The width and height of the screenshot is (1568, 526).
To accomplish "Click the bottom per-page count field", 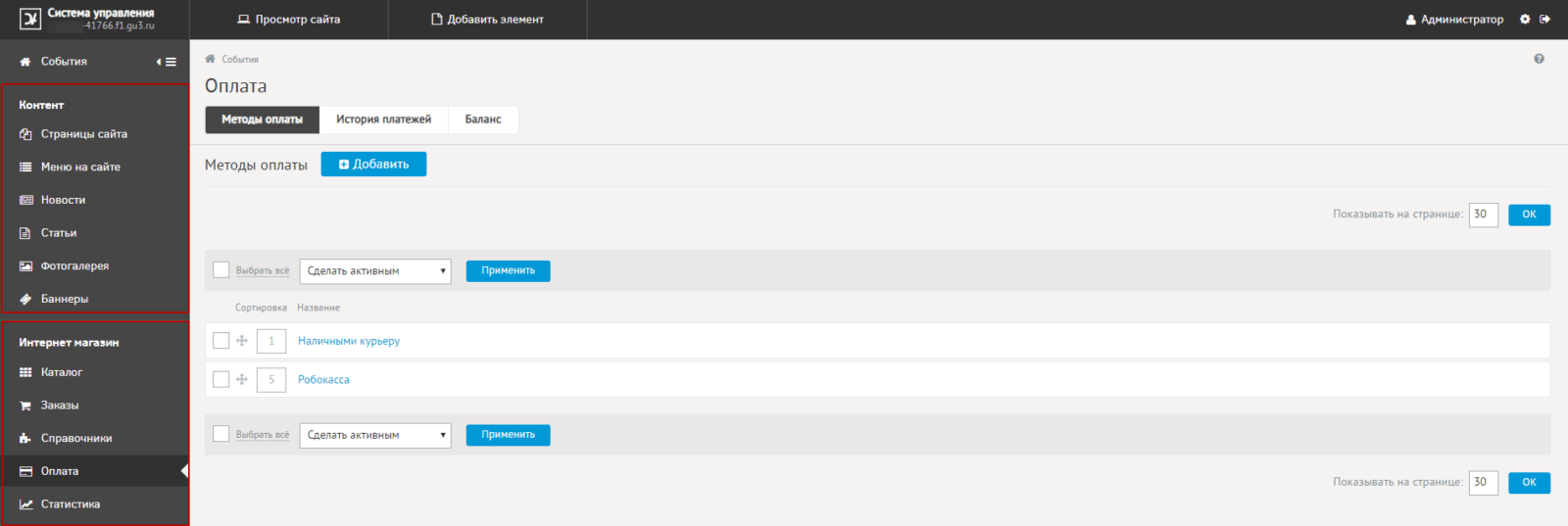I will 1483,482.
